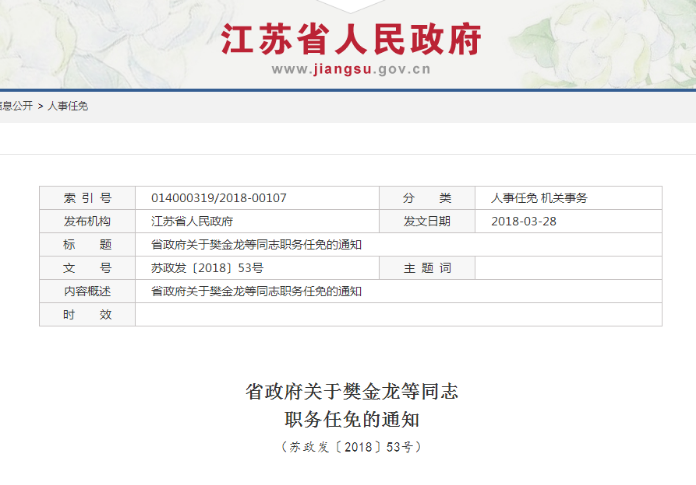Click the 内容概述 label cell
696x485 pixels.
[87, 291]
